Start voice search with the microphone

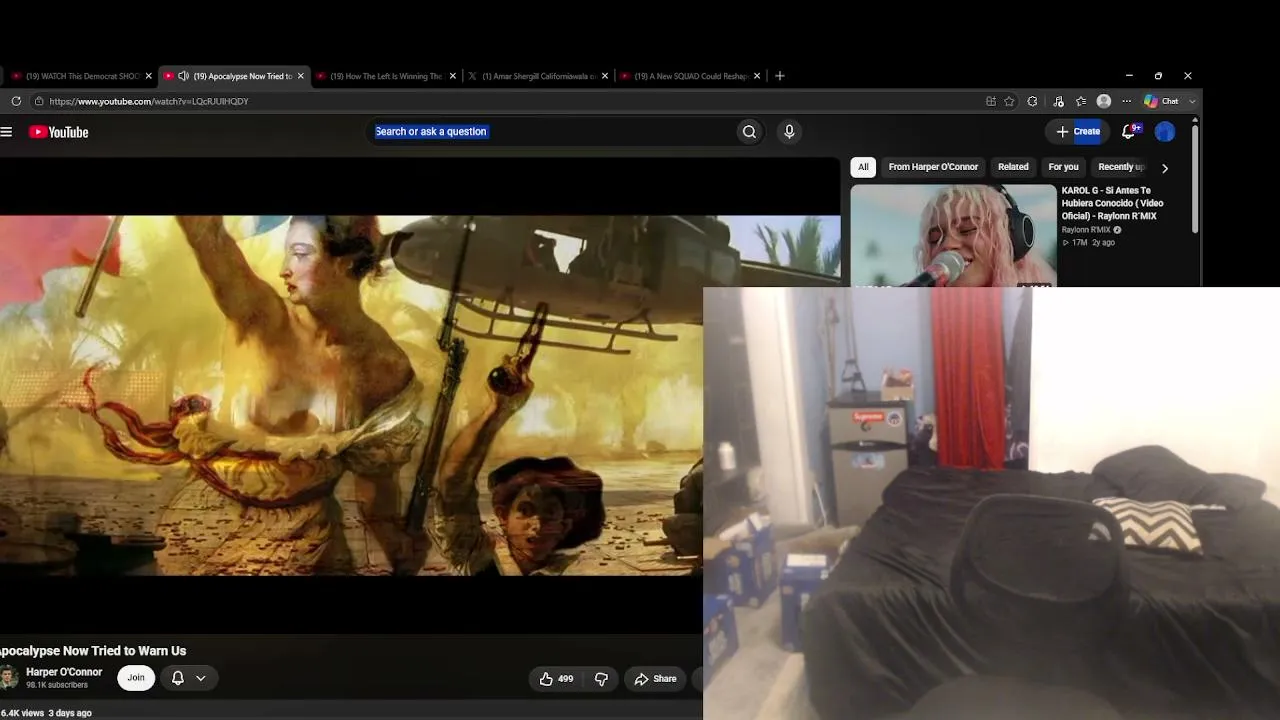click(x=789, y=132)
